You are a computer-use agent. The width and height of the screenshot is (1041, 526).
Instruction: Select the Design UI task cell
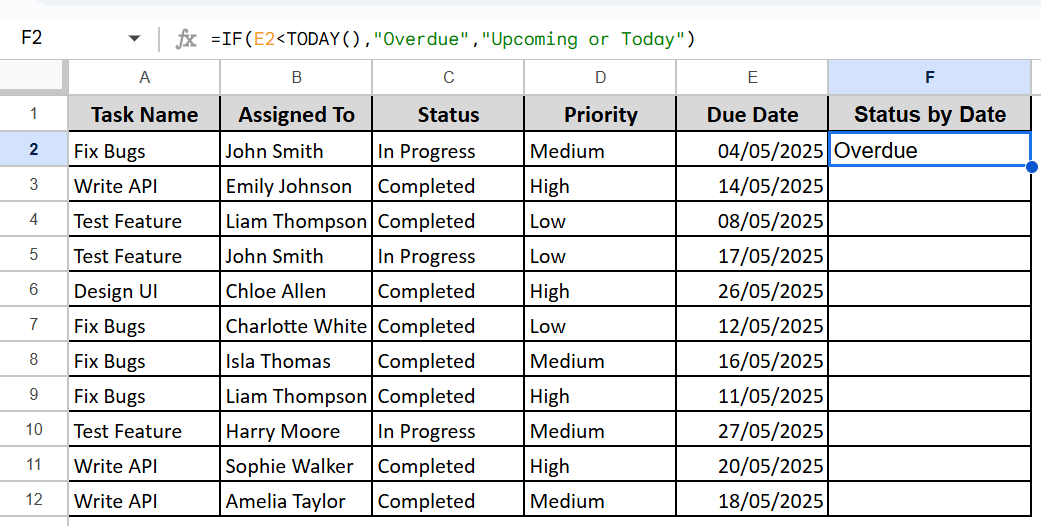click(x=144, y=290)
